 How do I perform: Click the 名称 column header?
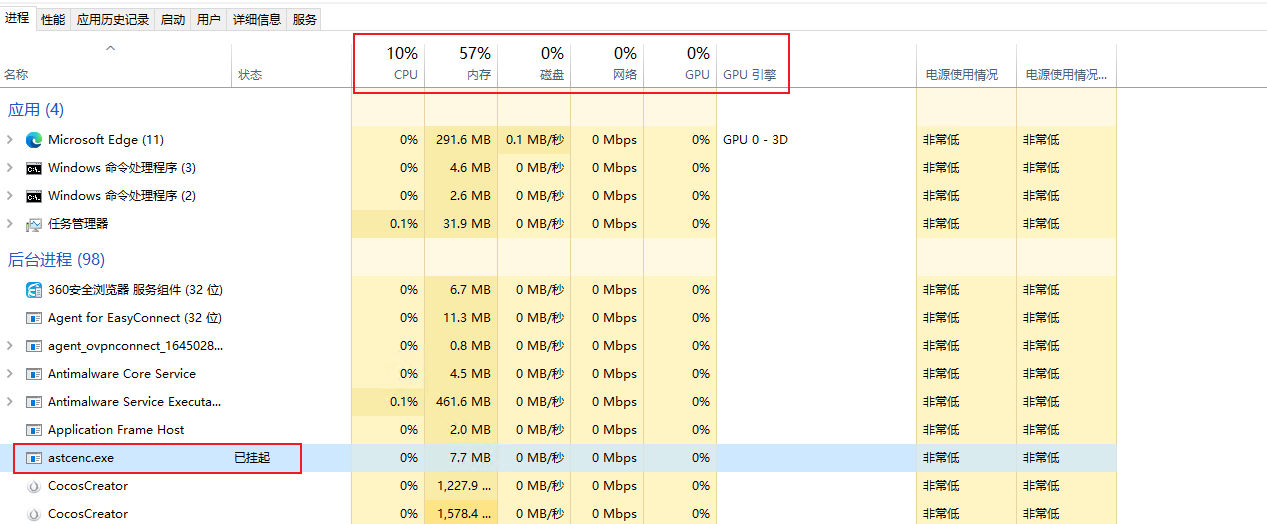16,74
